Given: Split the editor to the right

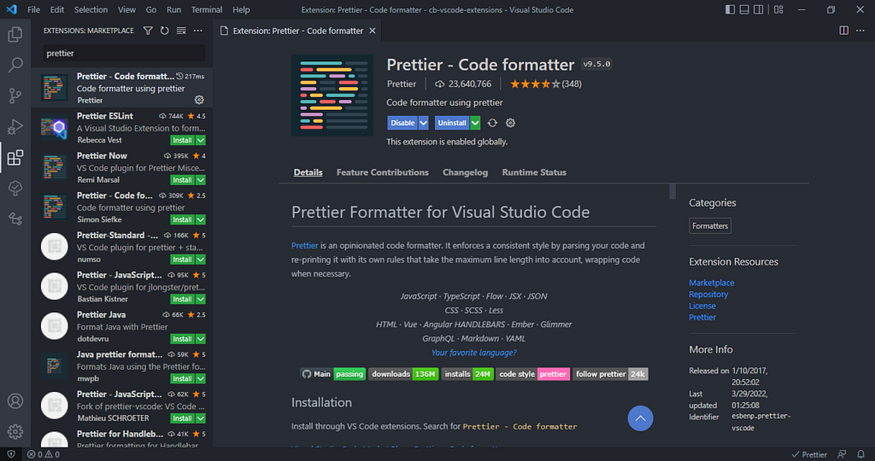Looking at the screenshot, I should click(x=844, y=31).
